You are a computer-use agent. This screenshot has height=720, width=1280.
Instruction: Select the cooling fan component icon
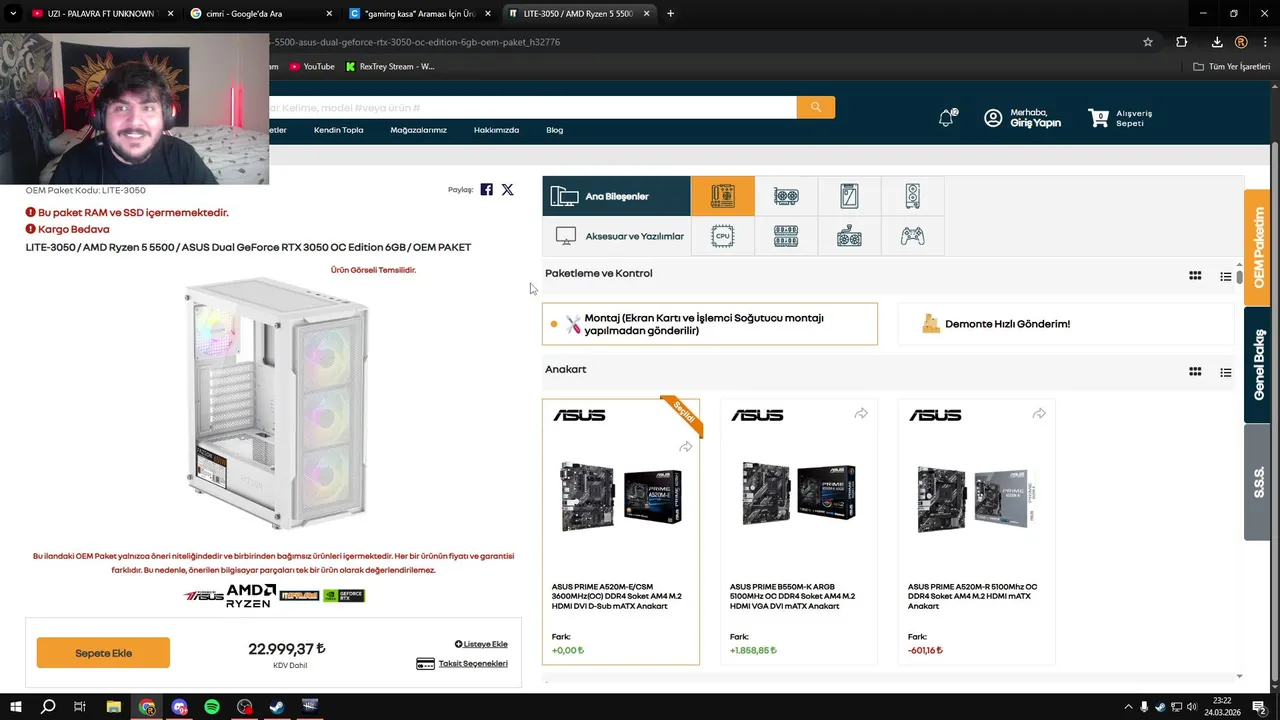coord(849,236)
